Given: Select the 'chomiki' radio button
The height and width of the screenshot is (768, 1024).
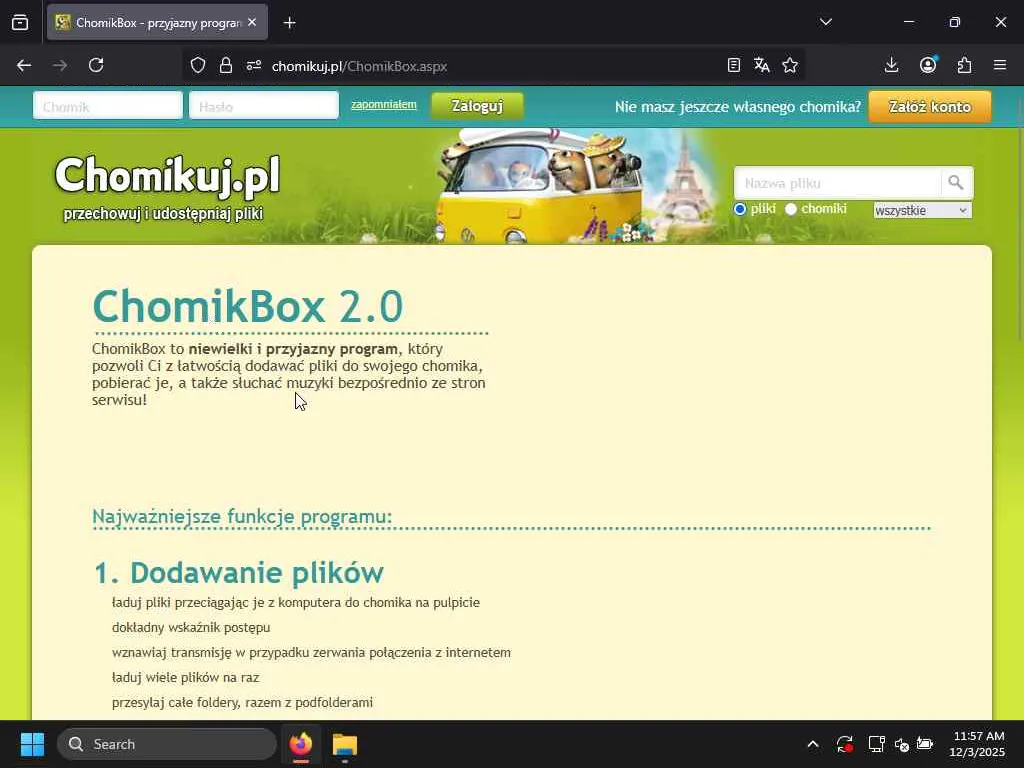Looking at the screenshot, I should tap(791, 209).
